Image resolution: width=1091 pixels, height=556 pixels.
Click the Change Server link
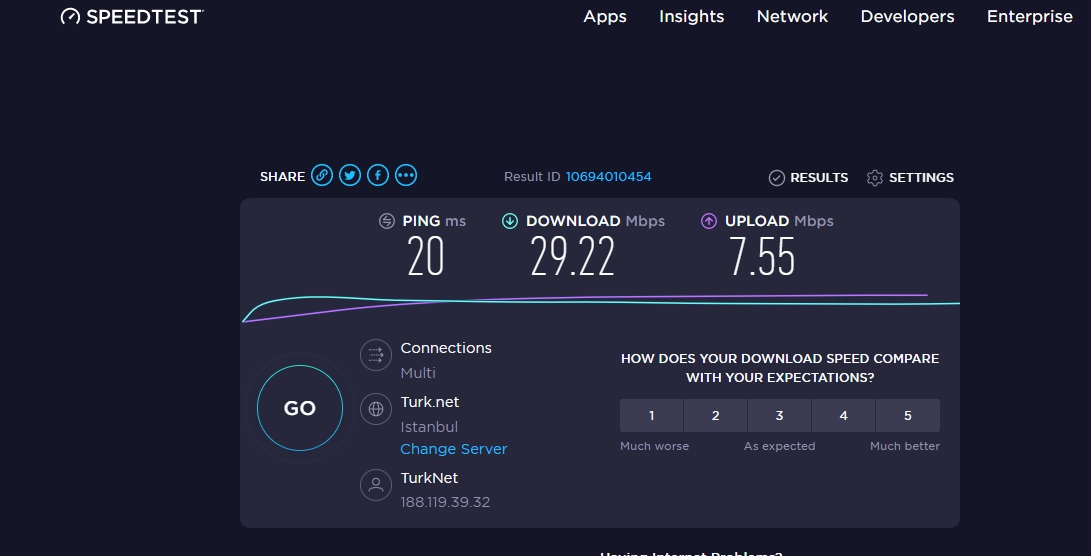click(x=453, y=449)
